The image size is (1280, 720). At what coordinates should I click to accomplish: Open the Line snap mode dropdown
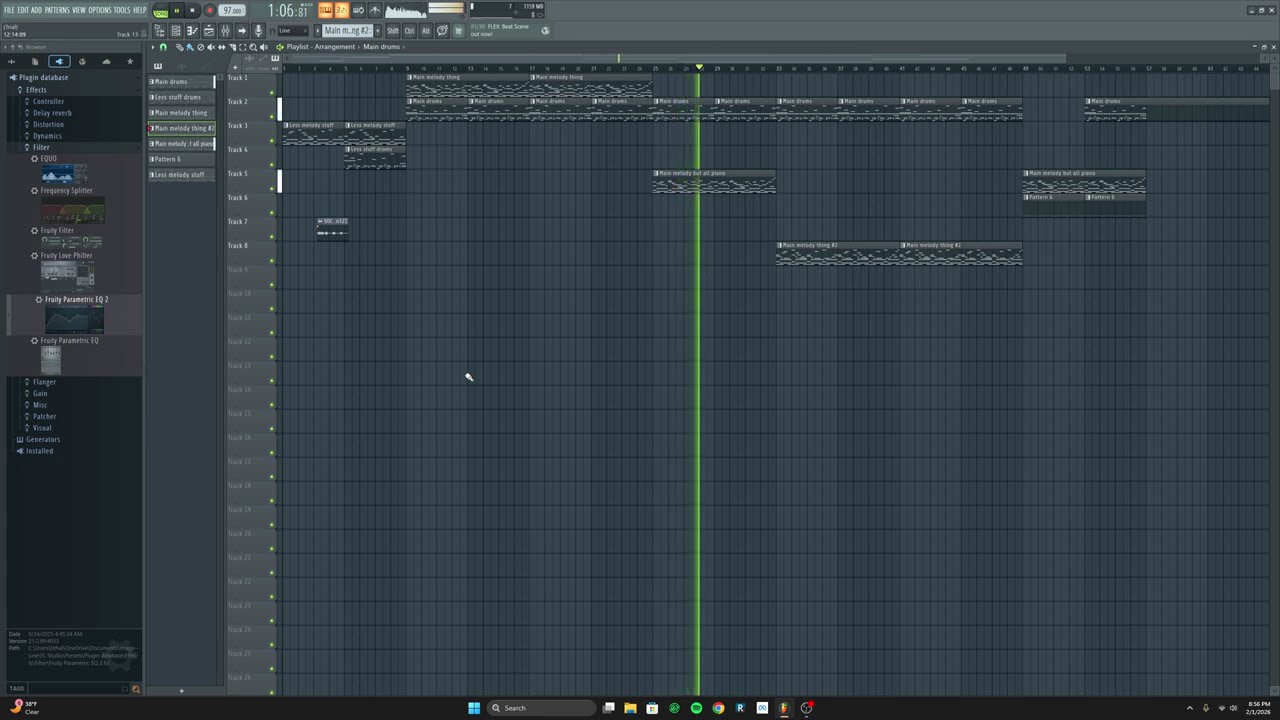(x=291, y=31)
